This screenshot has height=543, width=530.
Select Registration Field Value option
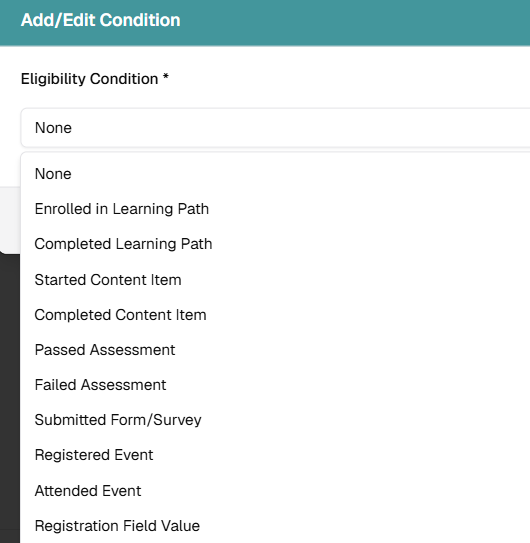(x=275, y=526)
